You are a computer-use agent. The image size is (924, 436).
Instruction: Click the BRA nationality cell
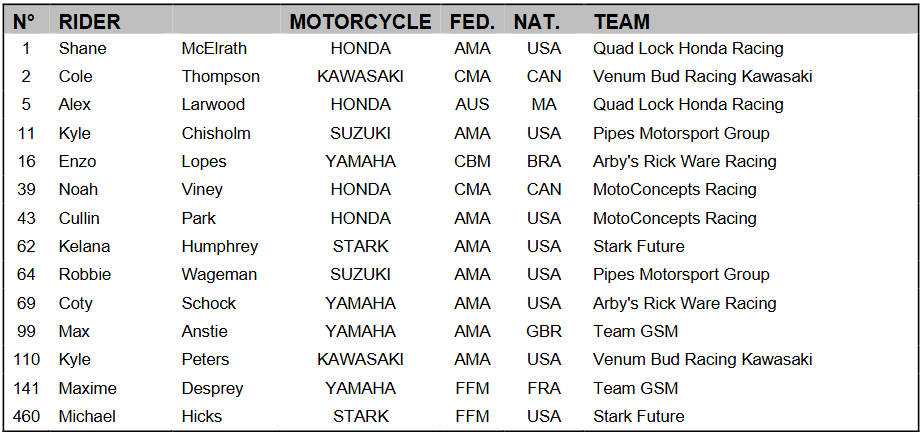click(x=544, y=161)
